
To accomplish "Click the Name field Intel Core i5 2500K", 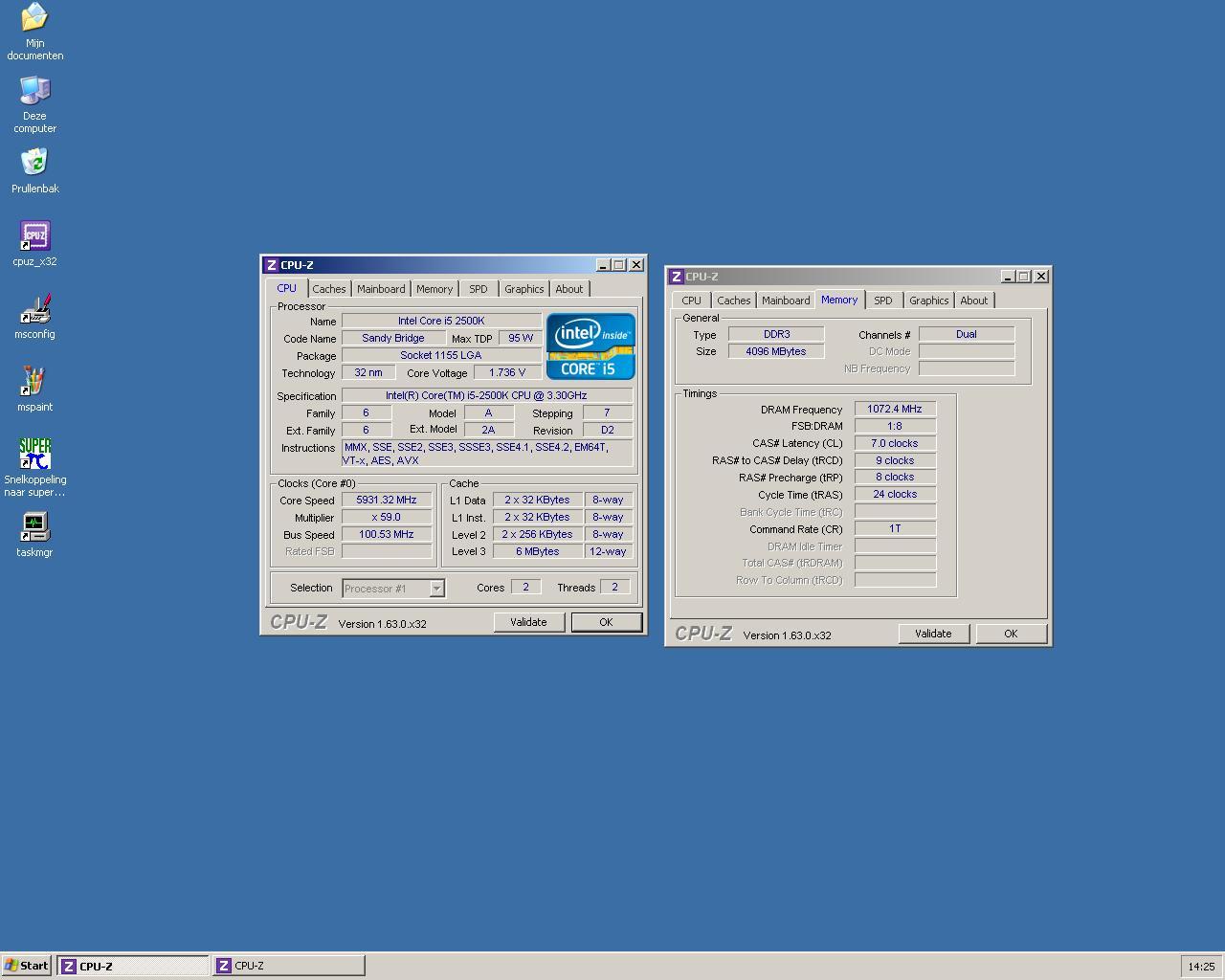I will (441, 321).
